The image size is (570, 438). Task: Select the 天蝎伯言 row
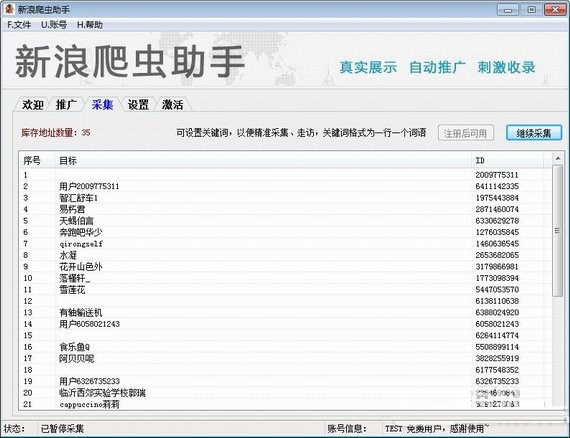[285, 221]
